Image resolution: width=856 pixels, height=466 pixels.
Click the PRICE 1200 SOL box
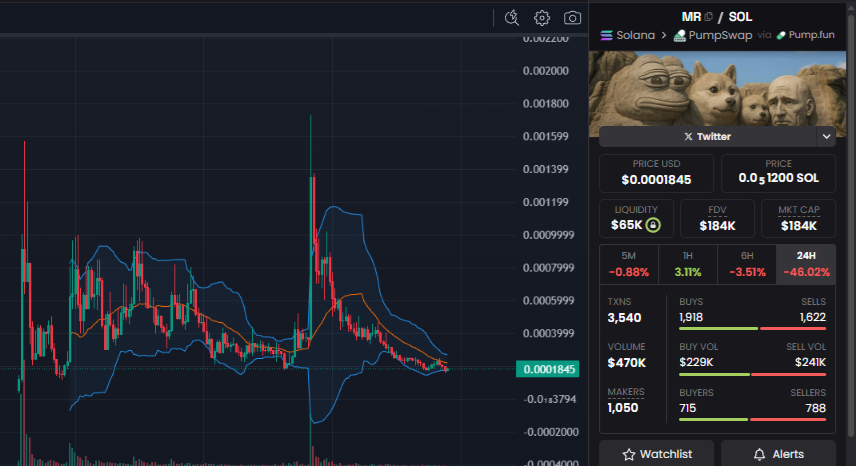(x=778, y=173)
